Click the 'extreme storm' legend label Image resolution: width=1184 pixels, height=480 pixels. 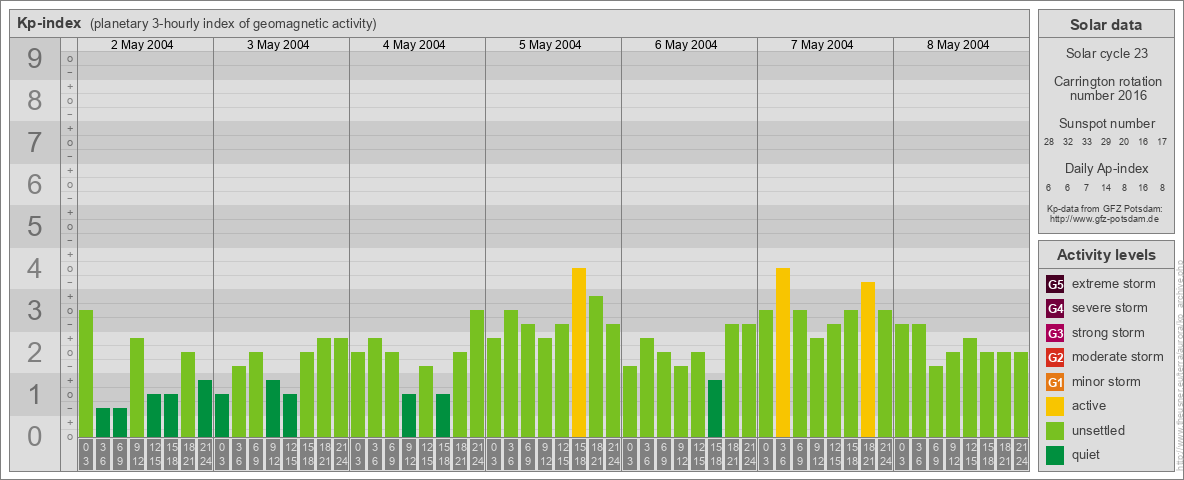click(1114, 284)
